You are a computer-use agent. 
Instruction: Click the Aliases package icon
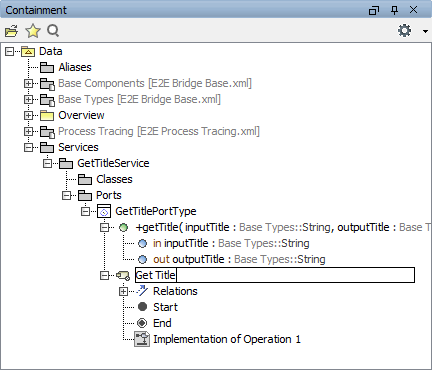tap(47, 67)
